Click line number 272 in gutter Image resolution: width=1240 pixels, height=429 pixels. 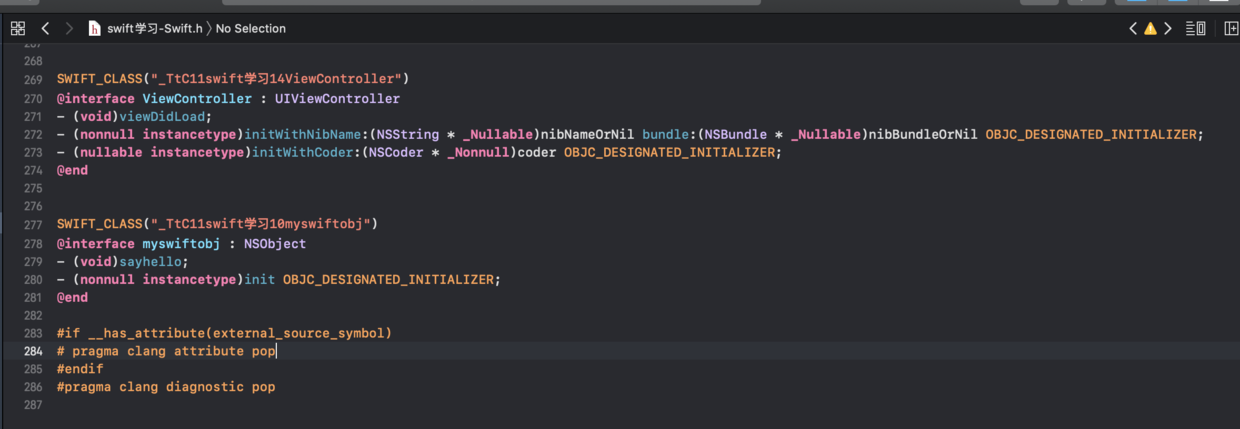coord(32,135)
